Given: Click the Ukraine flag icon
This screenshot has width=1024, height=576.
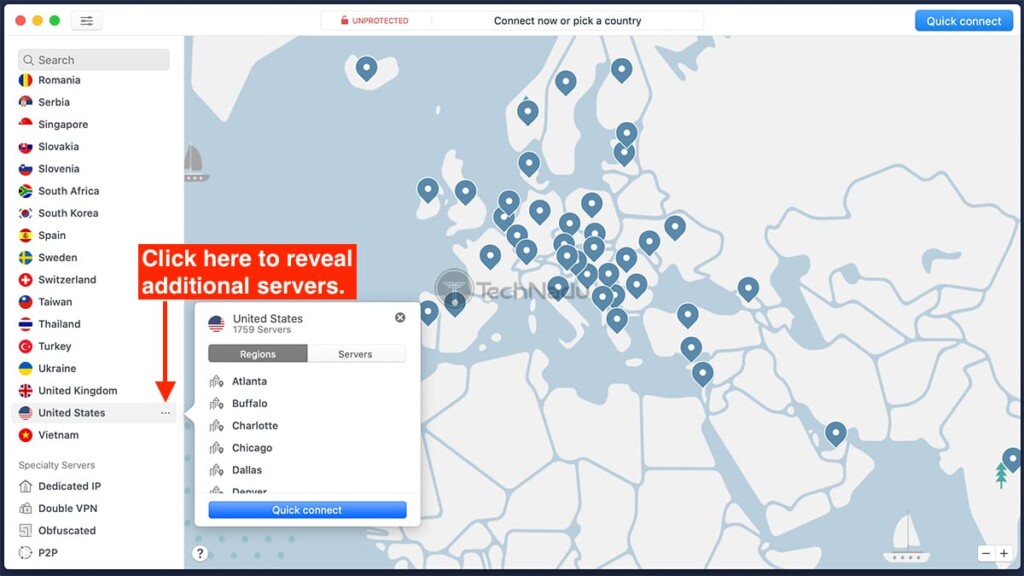Looking at the screenshot, I should [x=25, y=369].
